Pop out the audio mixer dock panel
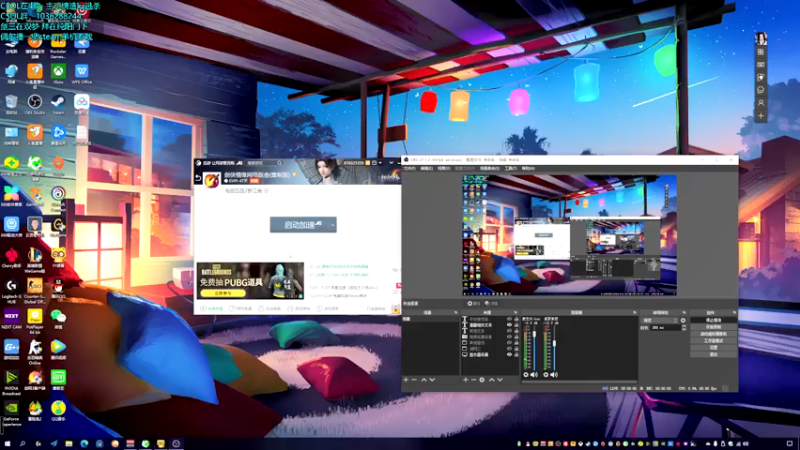The image size is (800, 450). (x=634, y=312)
